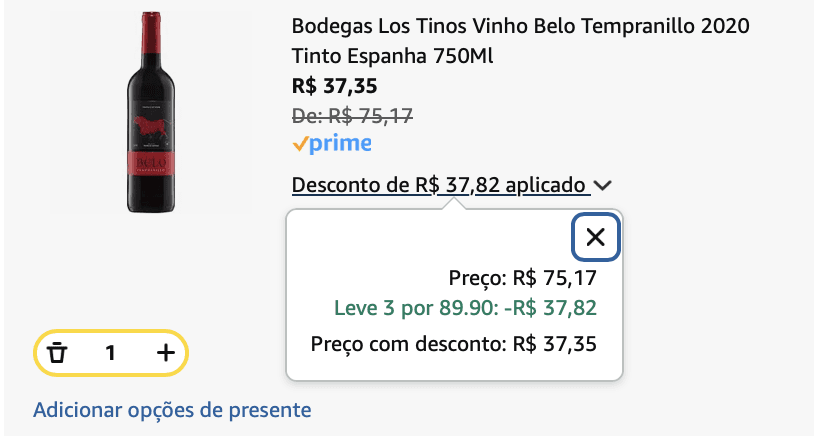The width and height of the screenshot is (814, 436).
Task: Click the Prime logo badge
Action: tap(332, 144)
